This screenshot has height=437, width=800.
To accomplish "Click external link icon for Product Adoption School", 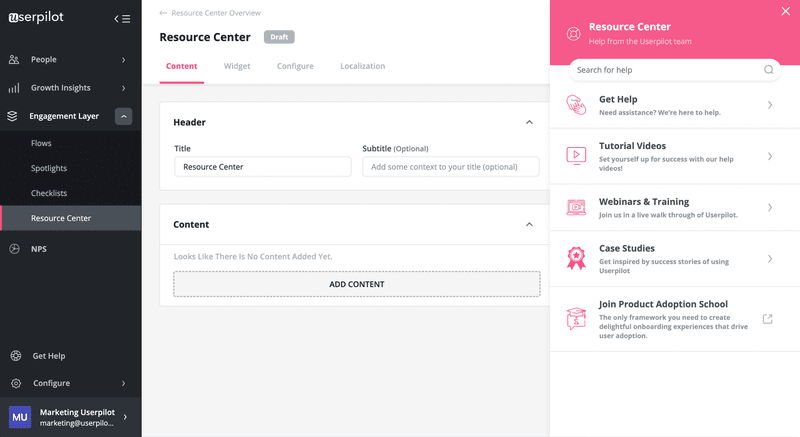I will [767, 319].
